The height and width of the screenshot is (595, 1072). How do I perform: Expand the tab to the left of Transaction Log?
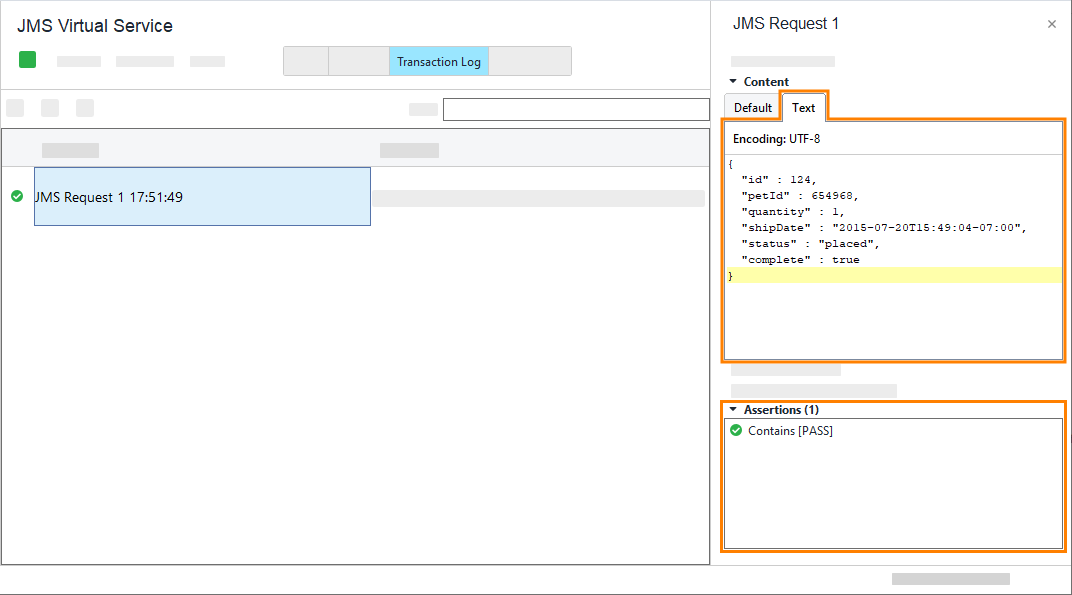[360, 61]
